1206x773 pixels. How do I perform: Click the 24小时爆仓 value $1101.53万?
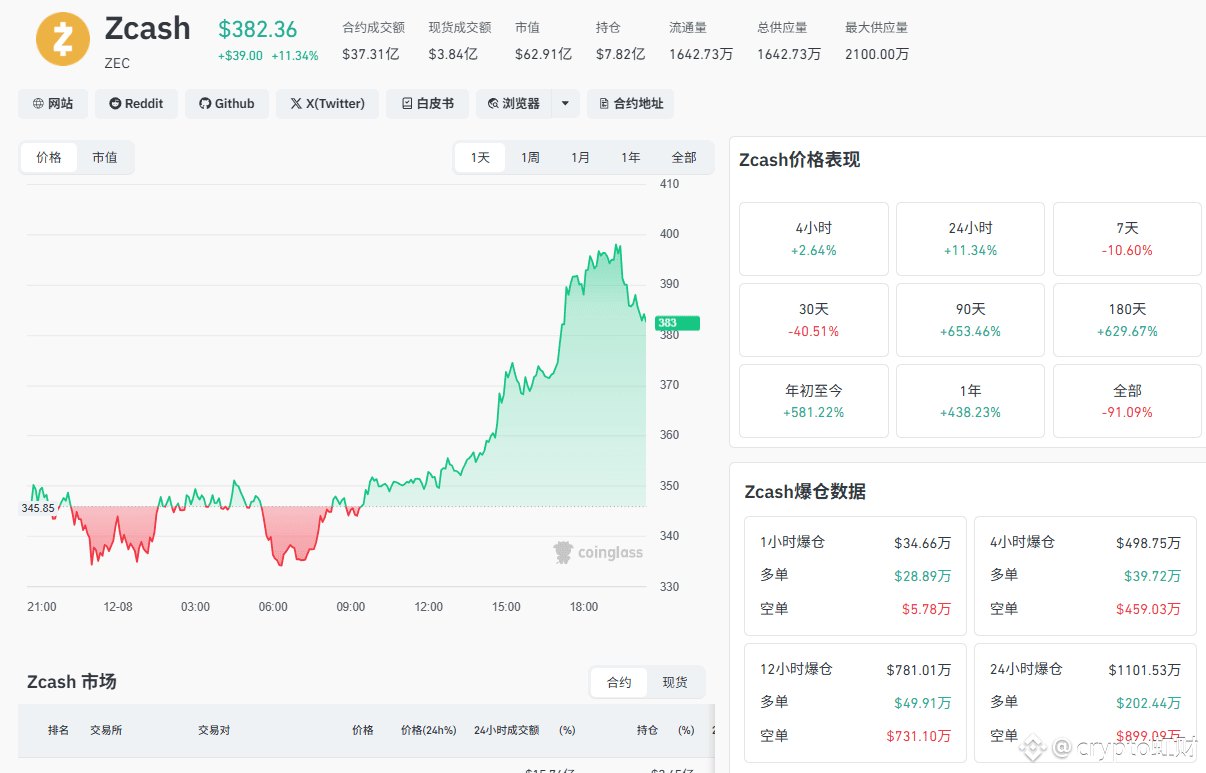(x=1144, y=670)
